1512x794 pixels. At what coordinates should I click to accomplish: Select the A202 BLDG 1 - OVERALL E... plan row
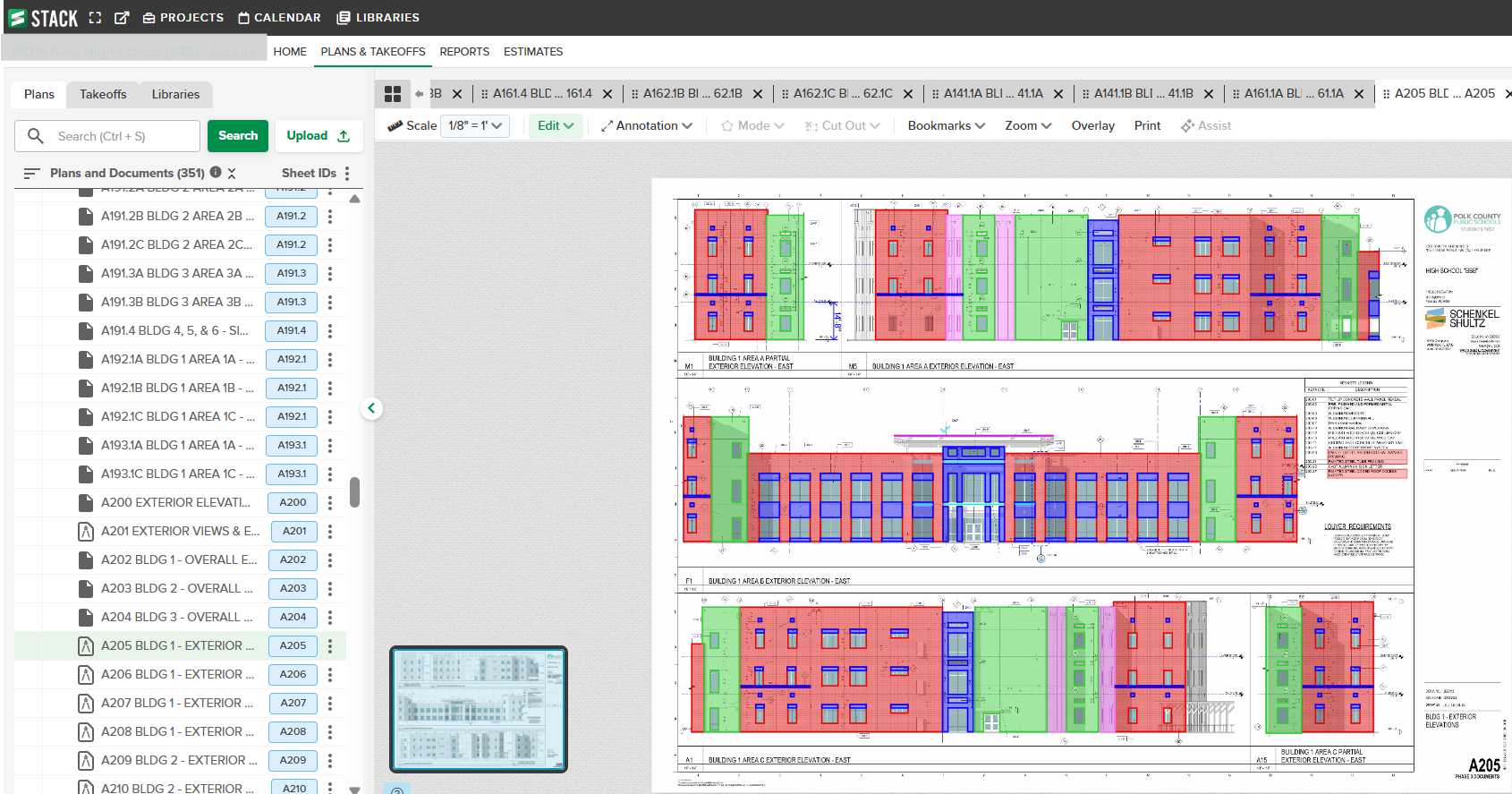pos(180,560)
